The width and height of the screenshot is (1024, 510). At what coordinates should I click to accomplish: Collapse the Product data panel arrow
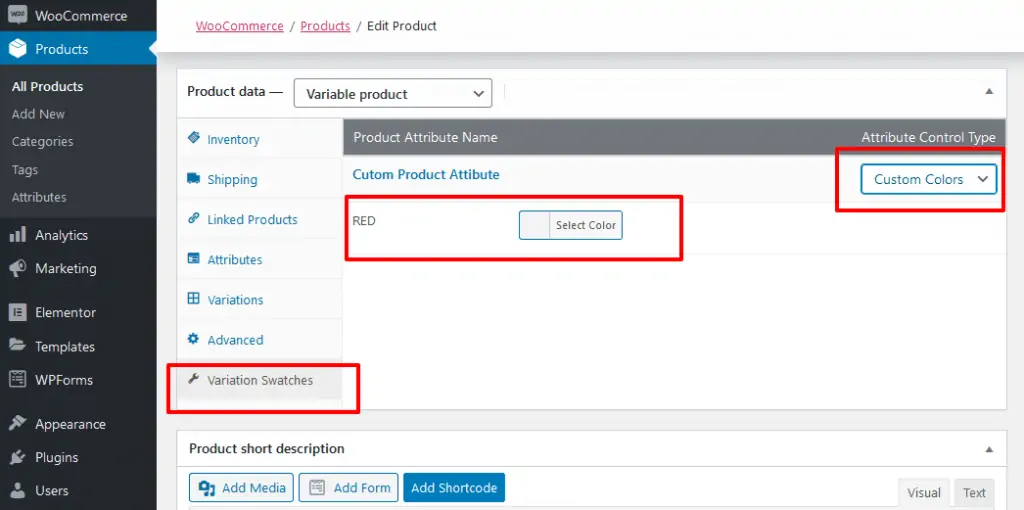(989, 92)
